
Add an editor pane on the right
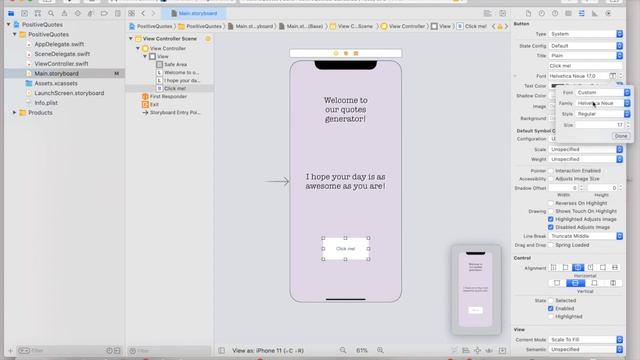(x=502, y=13)
